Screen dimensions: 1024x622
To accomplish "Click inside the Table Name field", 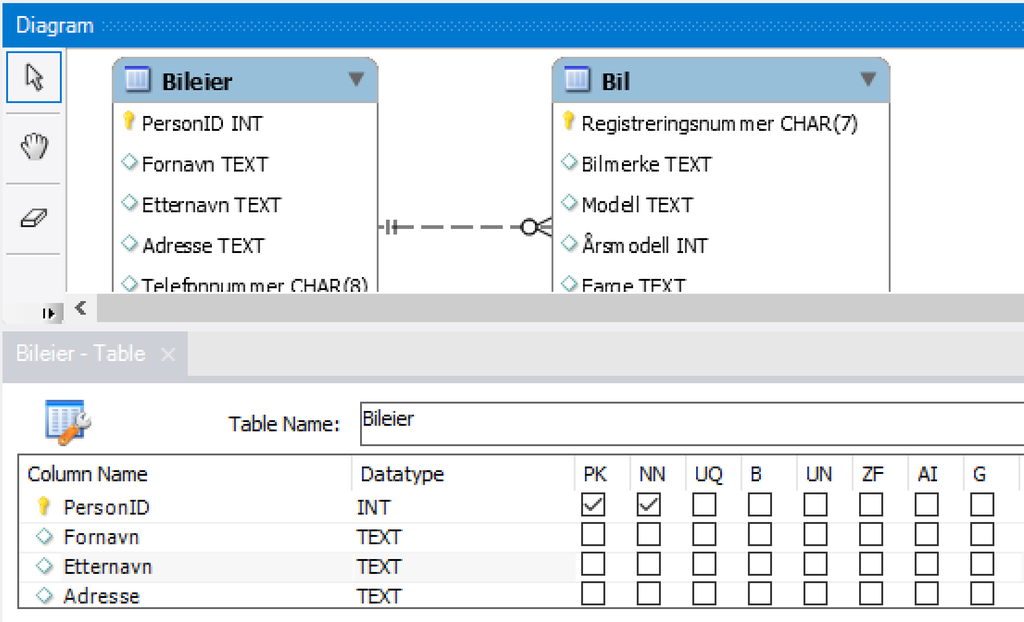I will point(600,422).
